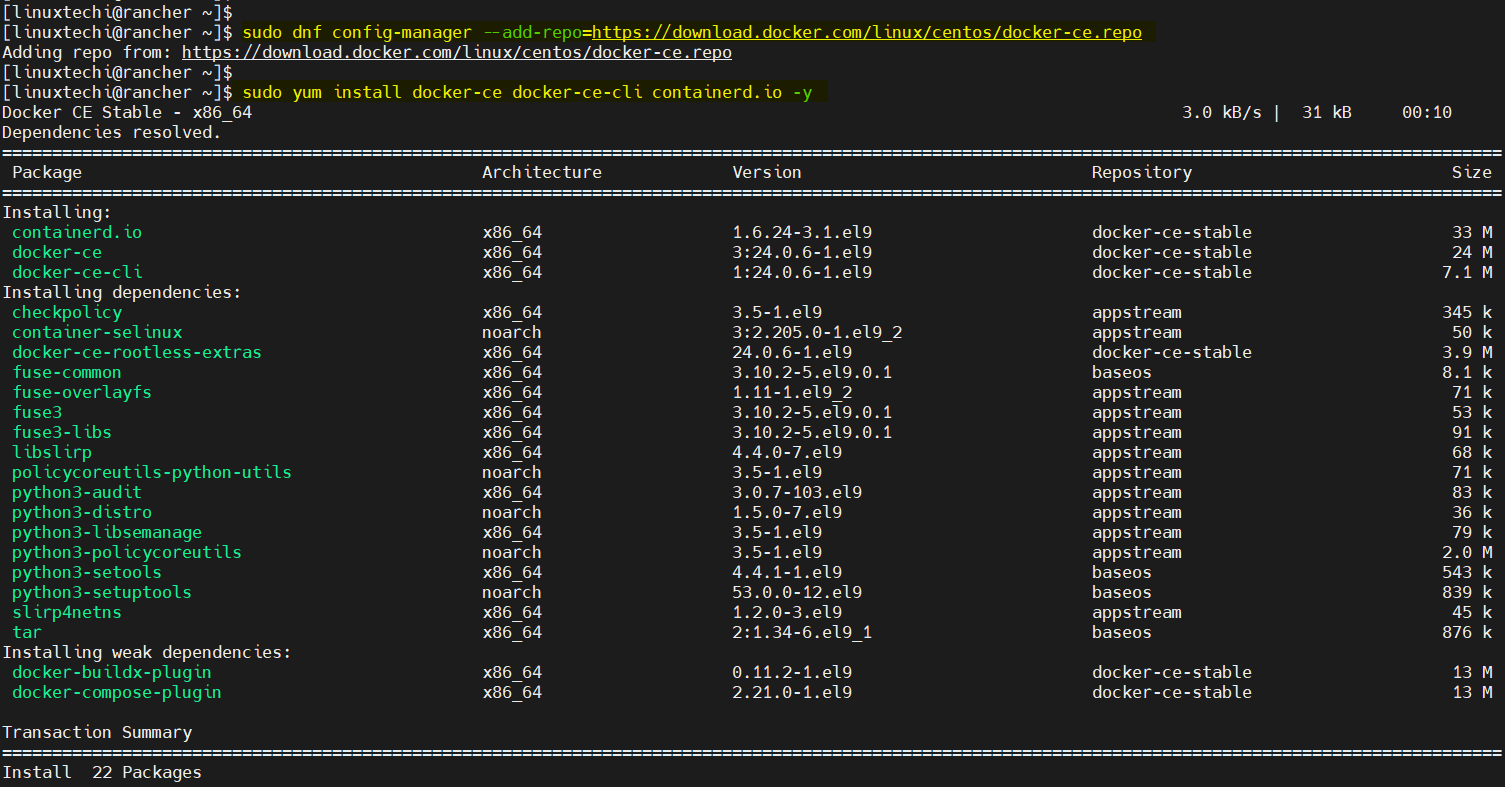This screenshot has width=1505, height=787.
Task: Click the 'Dependencies resolved.' line
Action: point(112,132)
